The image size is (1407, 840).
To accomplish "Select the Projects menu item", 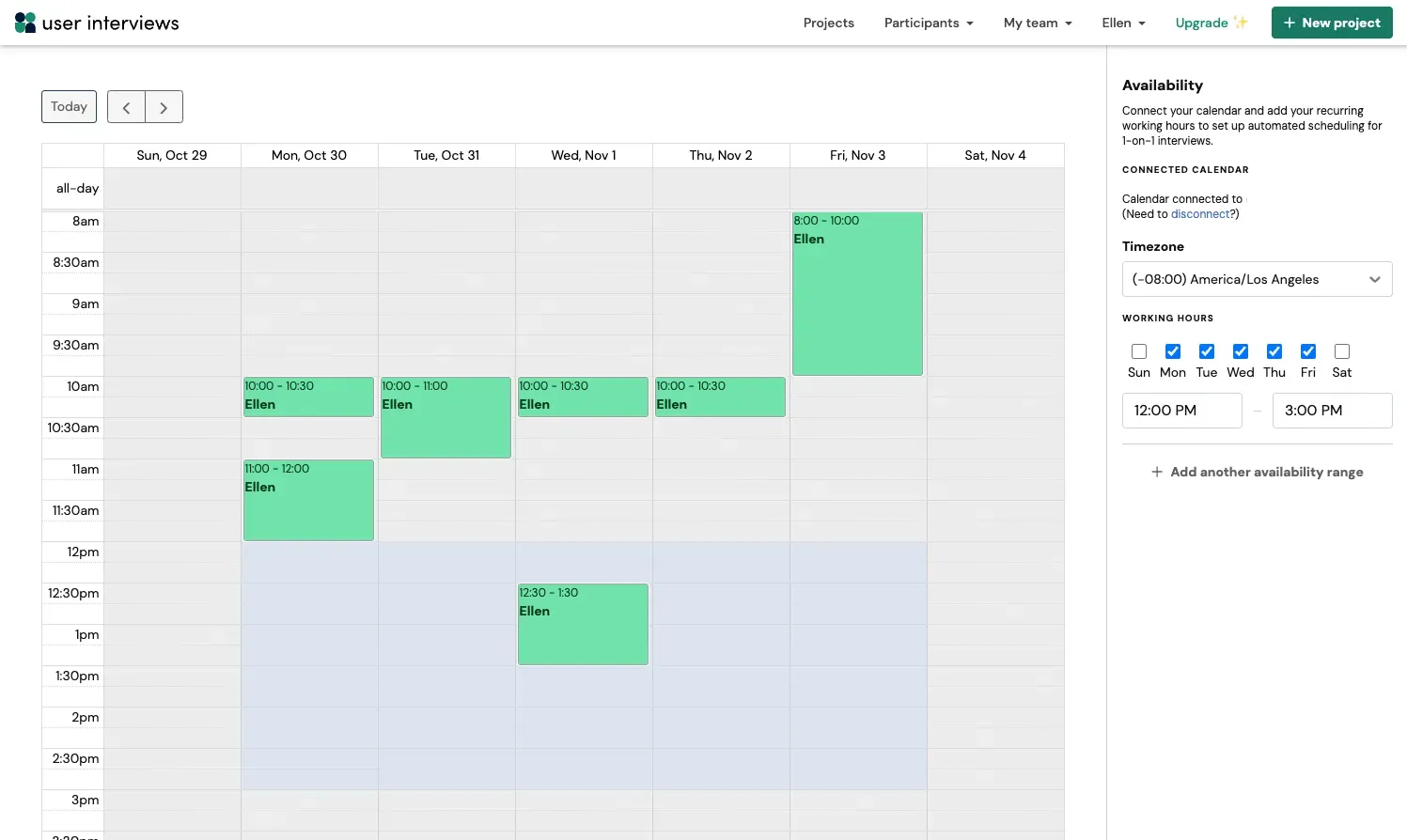I will pyautogui.click(x=828, y=23).
